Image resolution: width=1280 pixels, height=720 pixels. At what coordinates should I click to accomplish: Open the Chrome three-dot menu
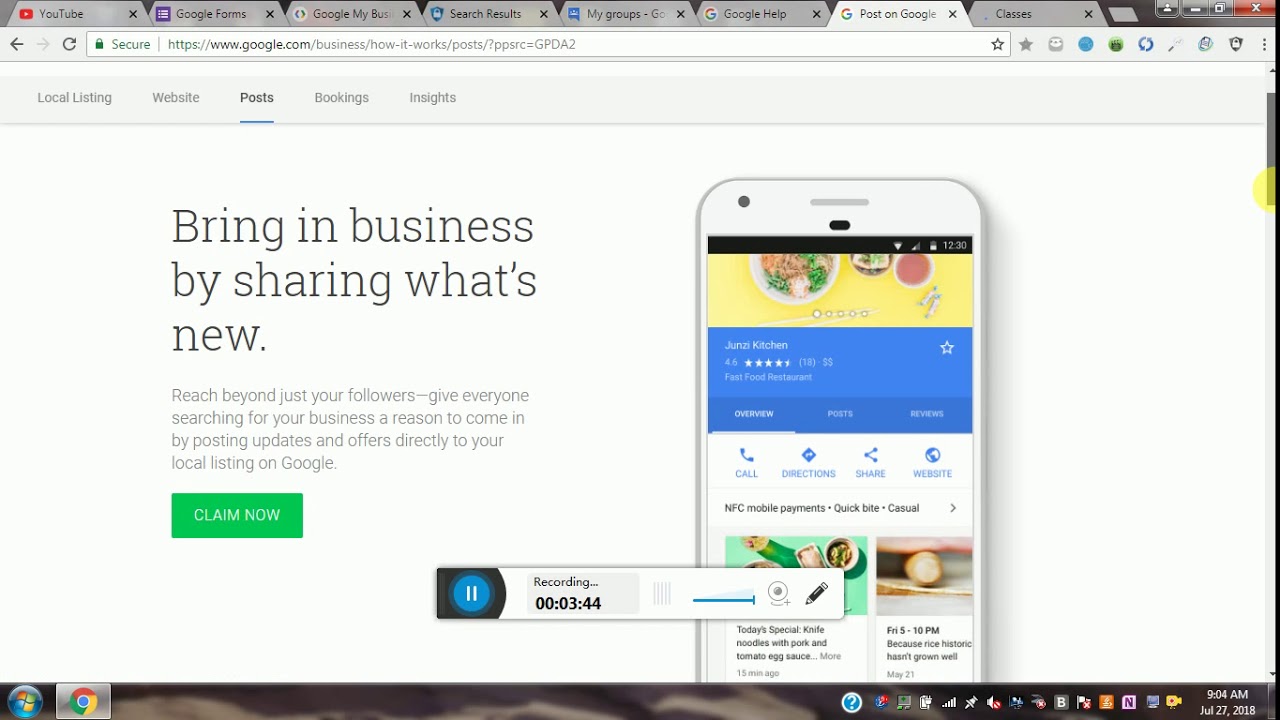pos(1266,44)
